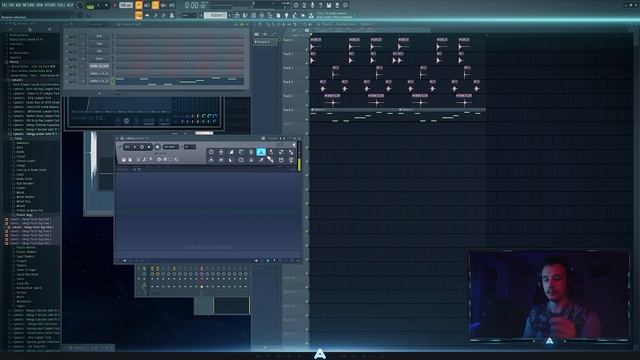Click the scissors cut icon in Edison's toolbar
This screenshot has height=360, width=640.
(138, 160)
